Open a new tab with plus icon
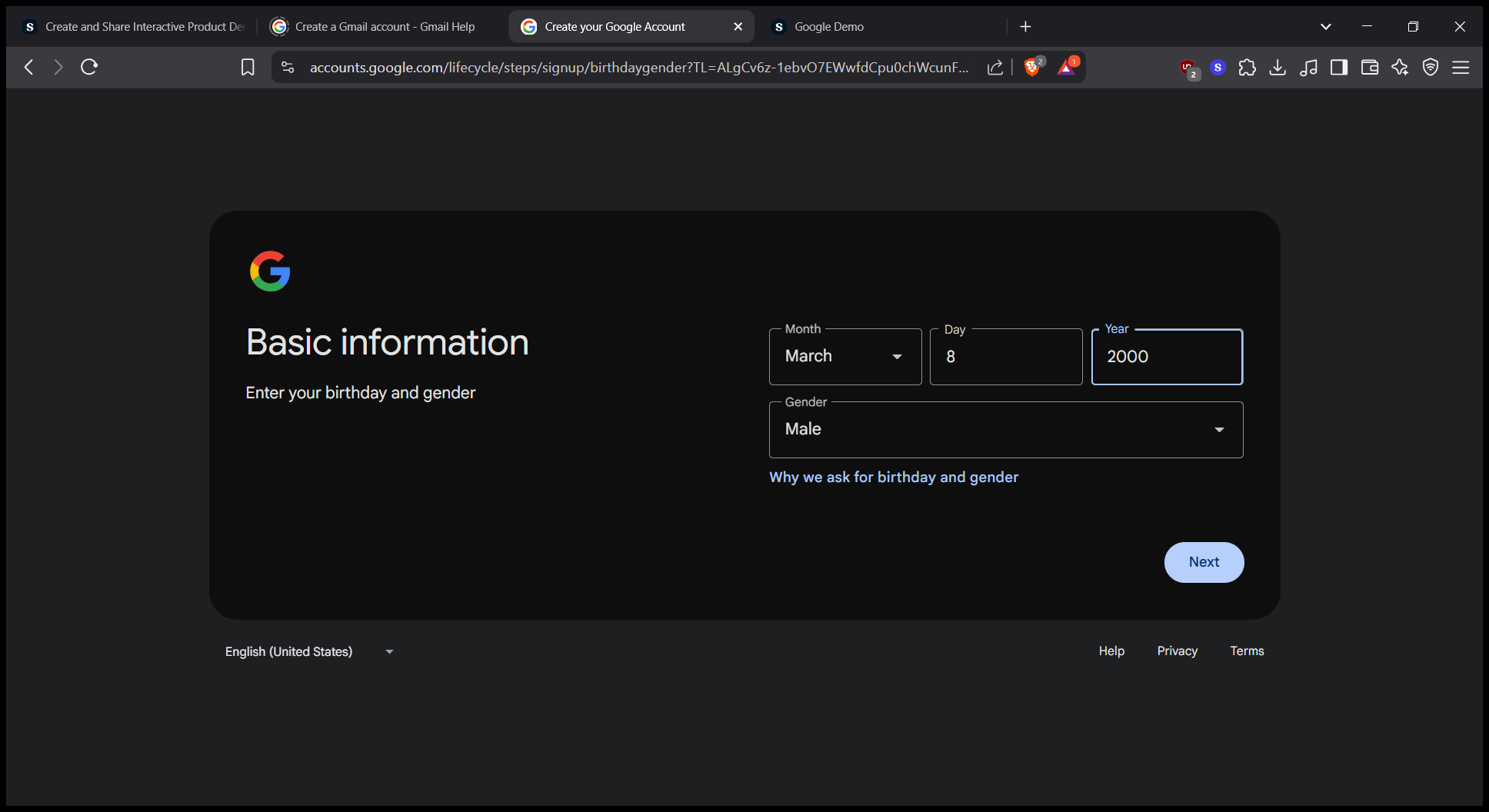 1025,27
